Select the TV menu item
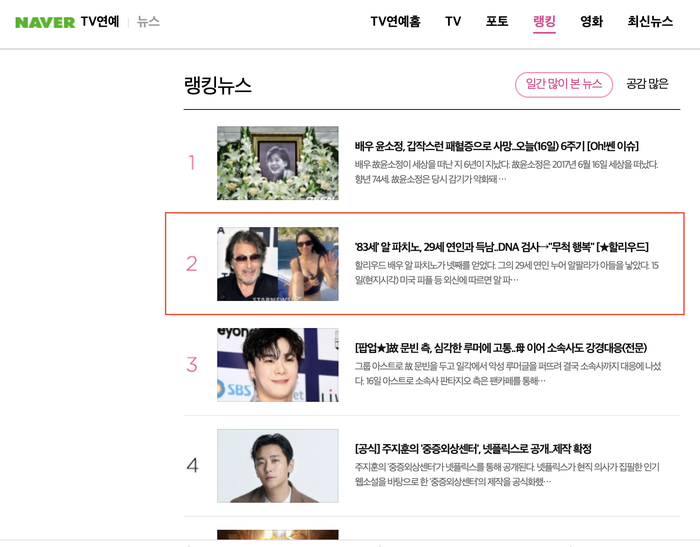 coord(453,21)
